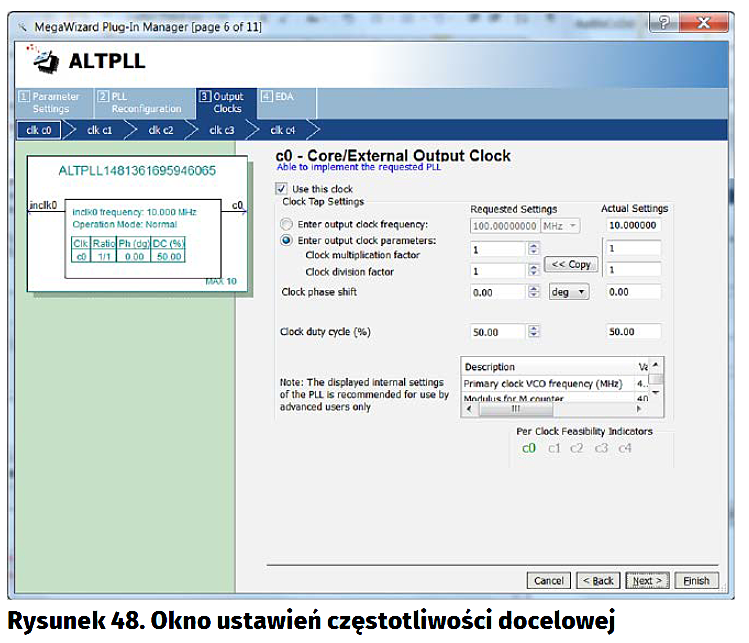Screen dimensions: 749x643
Task: Select the clk c1 sub-tab
Action: point(100,130)
